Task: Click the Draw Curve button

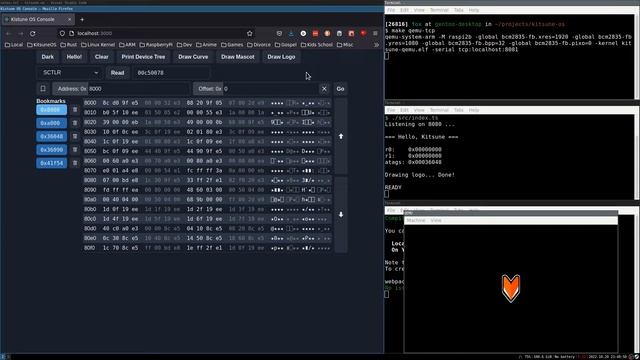Action: coord(193,57)
